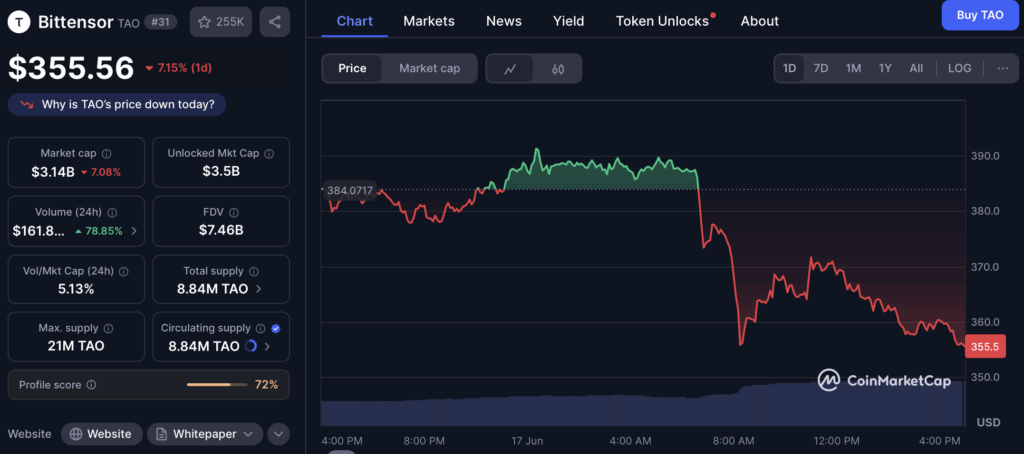Click the verified badge beside Circulating supply

coord(276,329)
